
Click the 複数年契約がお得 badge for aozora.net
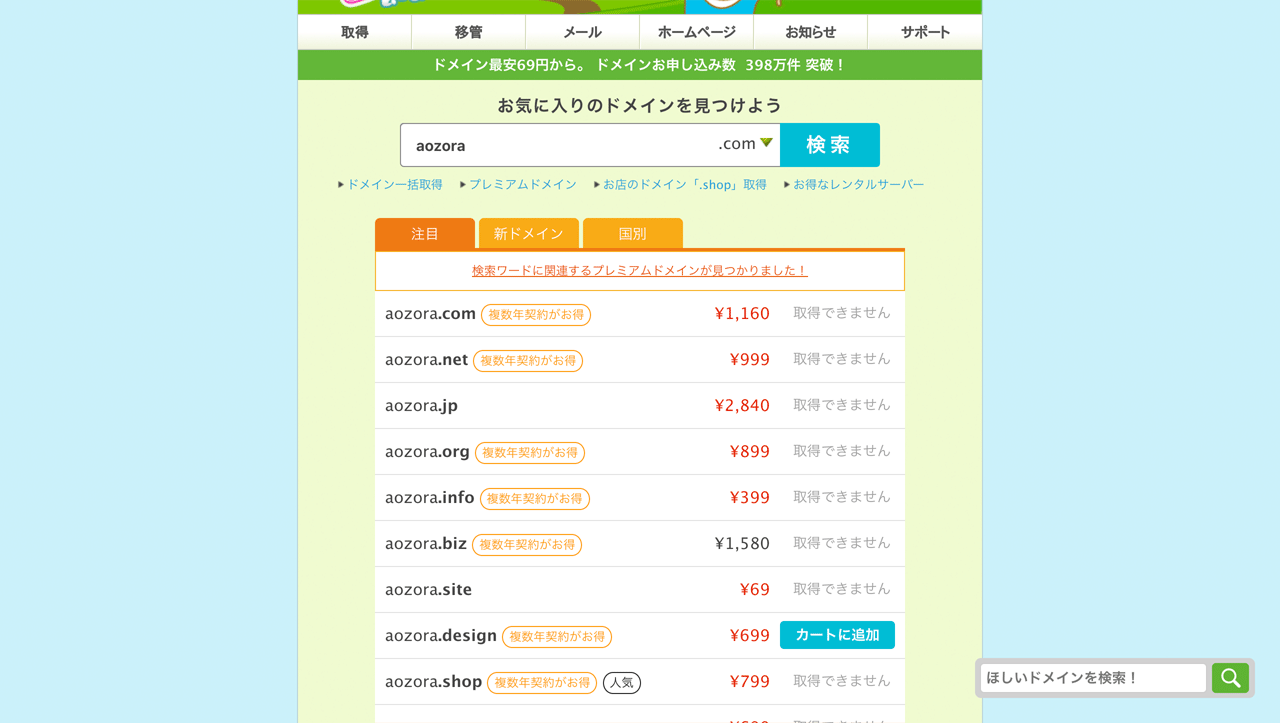click(528, 361)
